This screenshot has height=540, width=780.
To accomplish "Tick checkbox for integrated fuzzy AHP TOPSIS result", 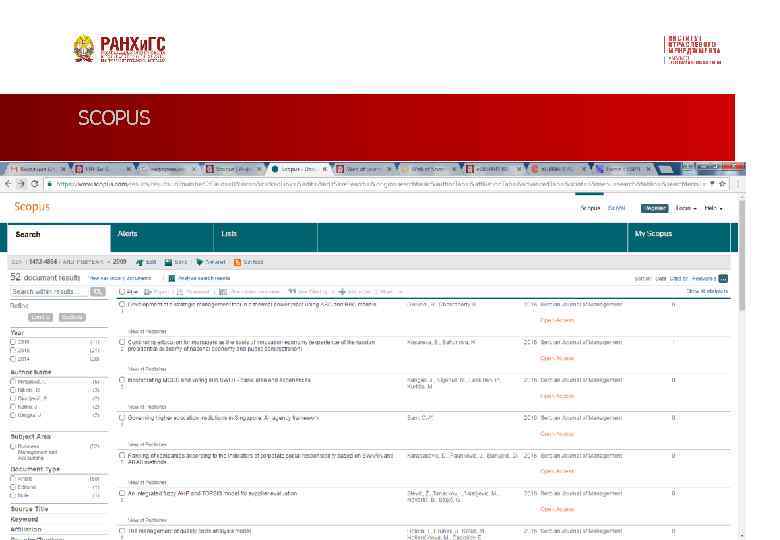I will pos(122,493).
